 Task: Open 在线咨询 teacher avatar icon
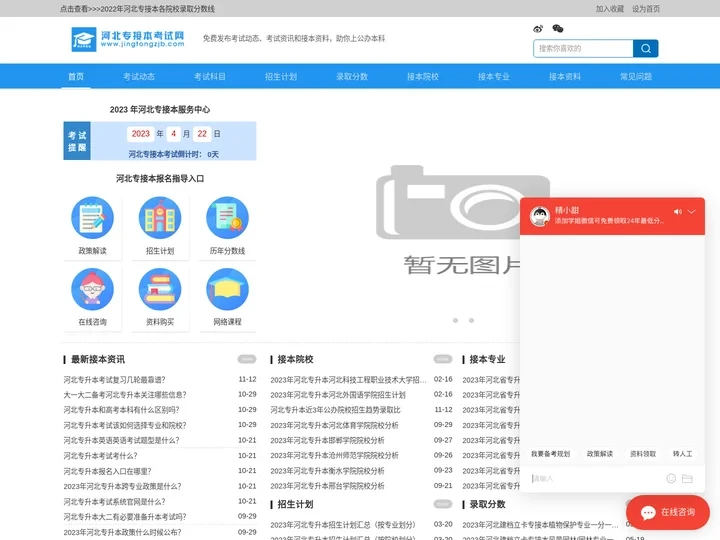[x=92, y=289]
